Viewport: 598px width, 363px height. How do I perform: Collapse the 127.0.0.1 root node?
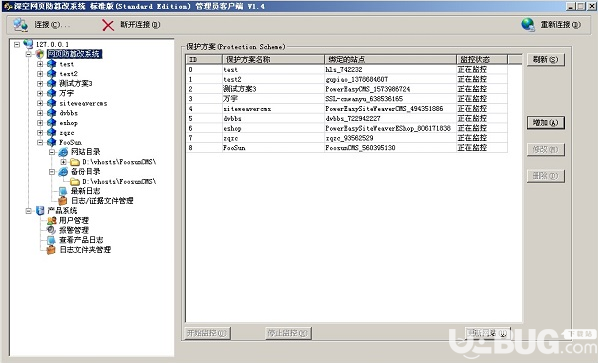[17, 44]
